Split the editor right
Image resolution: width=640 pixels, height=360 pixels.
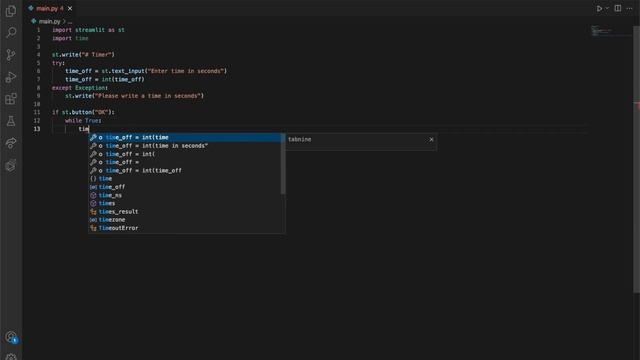(618, 8)
